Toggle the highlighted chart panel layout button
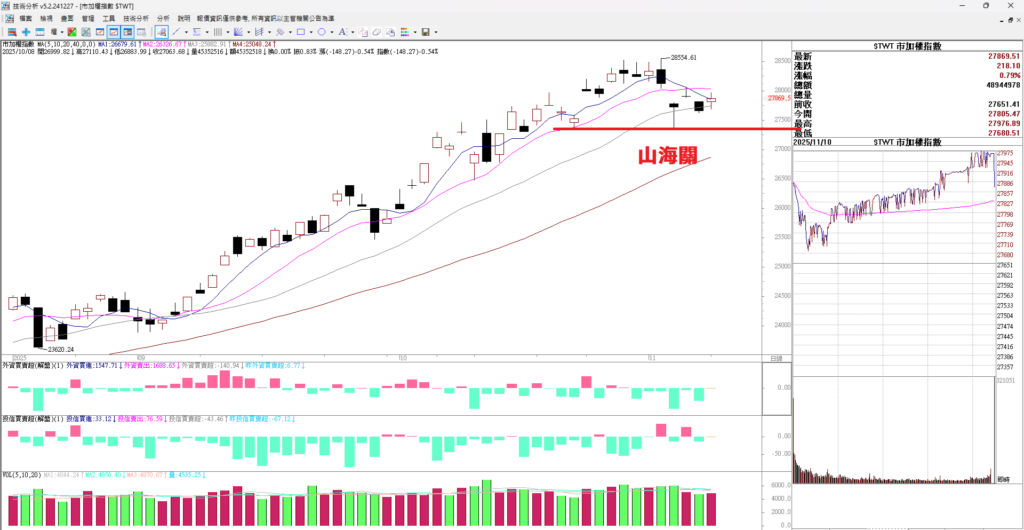This screenshot has height=530, width=1024. tap(114, 32)
